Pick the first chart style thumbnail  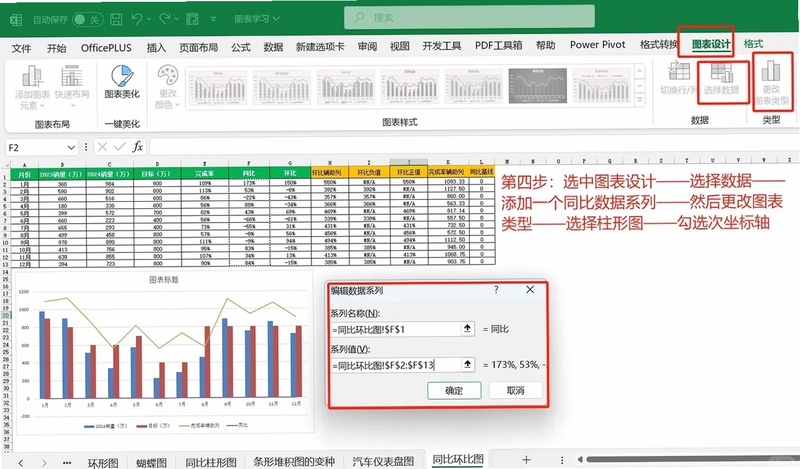pos(217,87)
